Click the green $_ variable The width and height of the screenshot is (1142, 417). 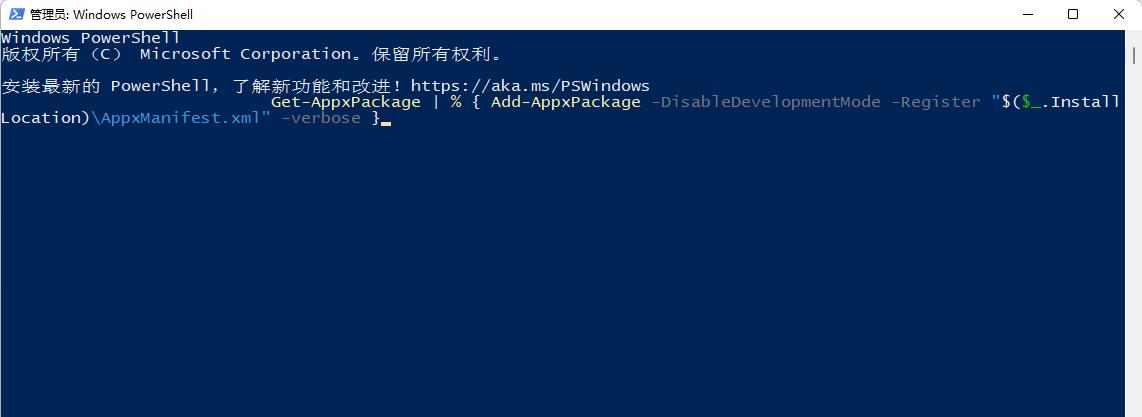(x=1030, y=102)
